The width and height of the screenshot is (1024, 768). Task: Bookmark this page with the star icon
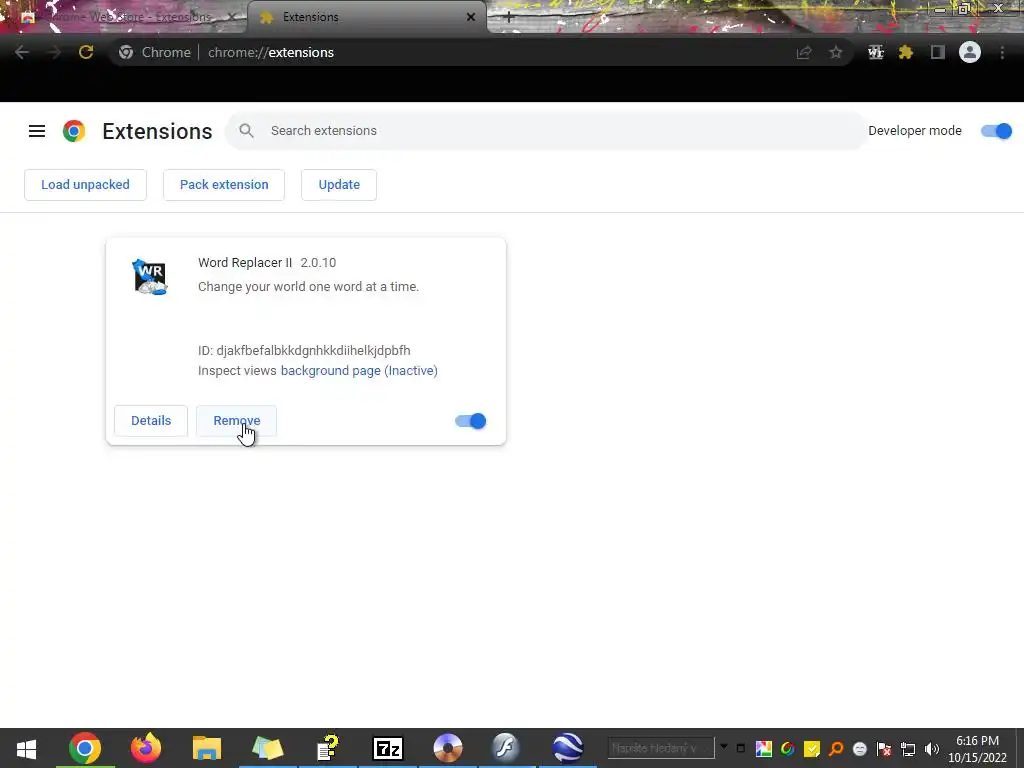836,52
